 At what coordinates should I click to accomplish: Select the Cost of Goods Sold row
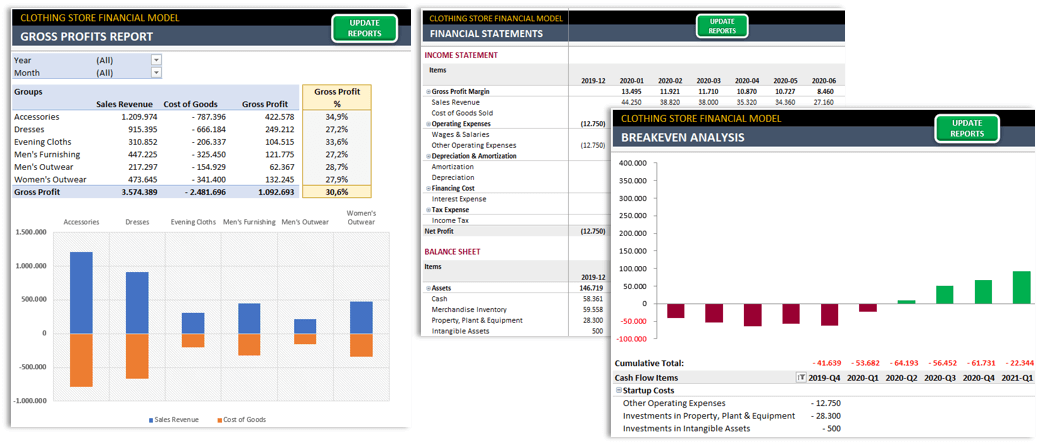(463, 113)
